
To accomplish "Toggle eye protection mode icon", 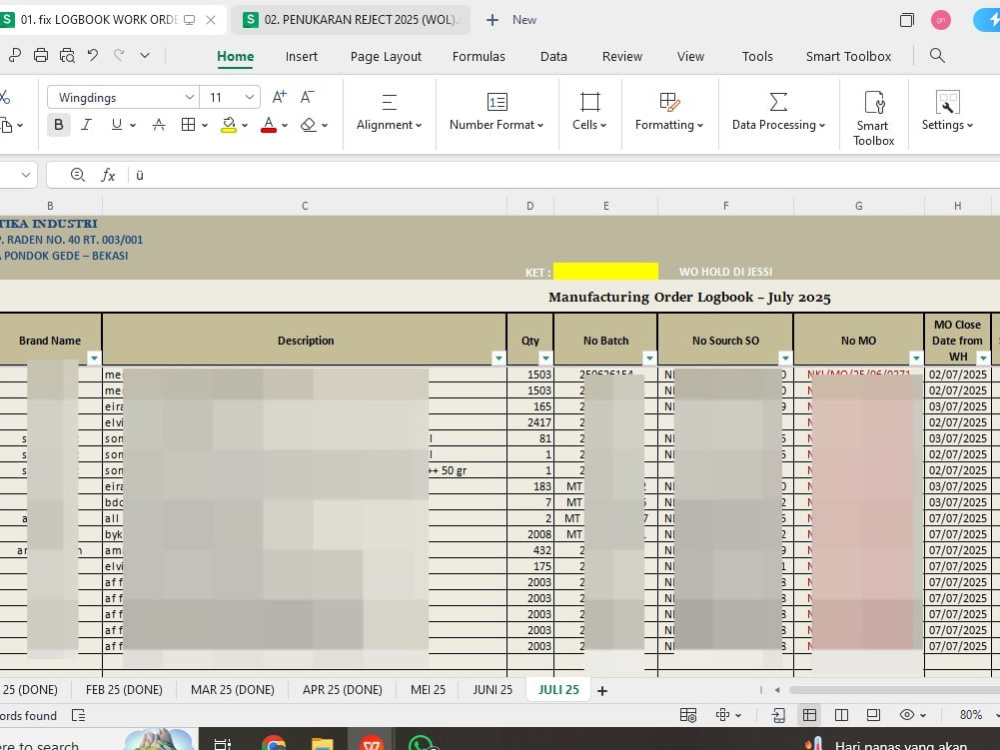I will point(907,715).
